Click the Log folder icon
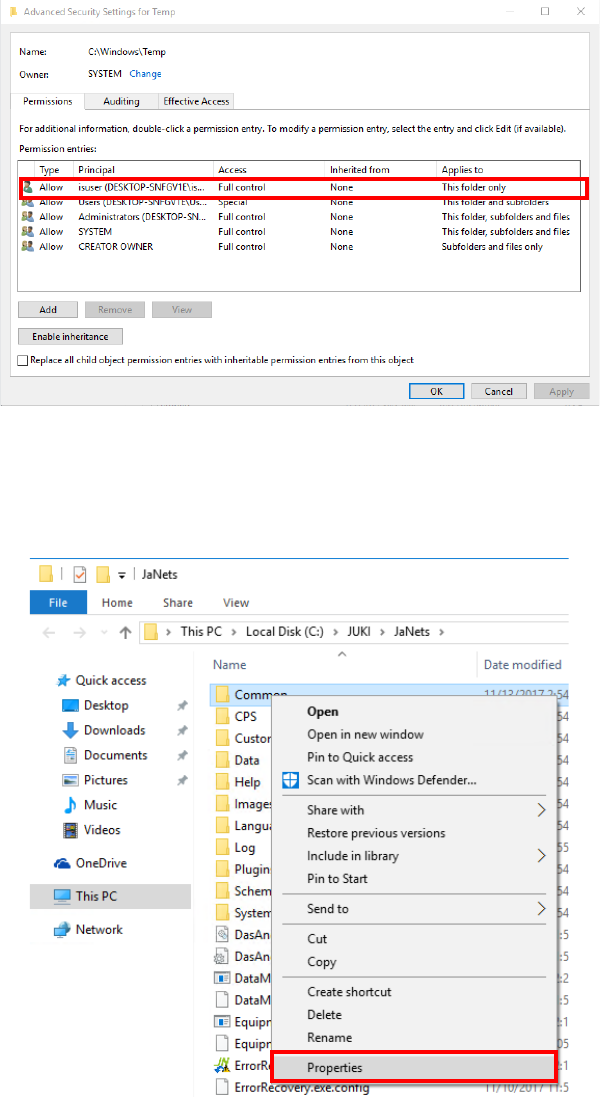 pos(222,848)
